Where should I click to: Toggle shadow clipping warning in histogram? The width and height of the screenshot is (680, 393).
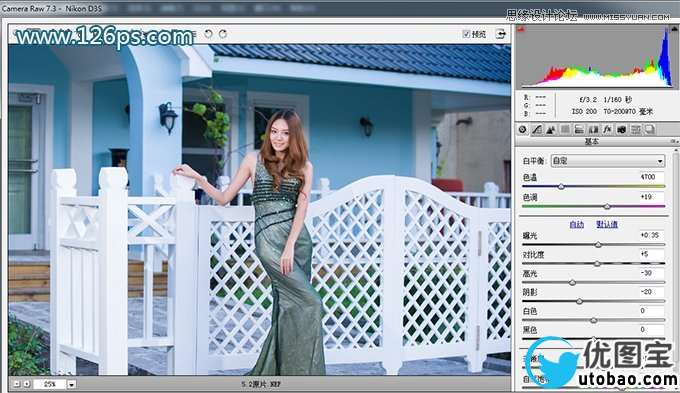tap(521, 29)
